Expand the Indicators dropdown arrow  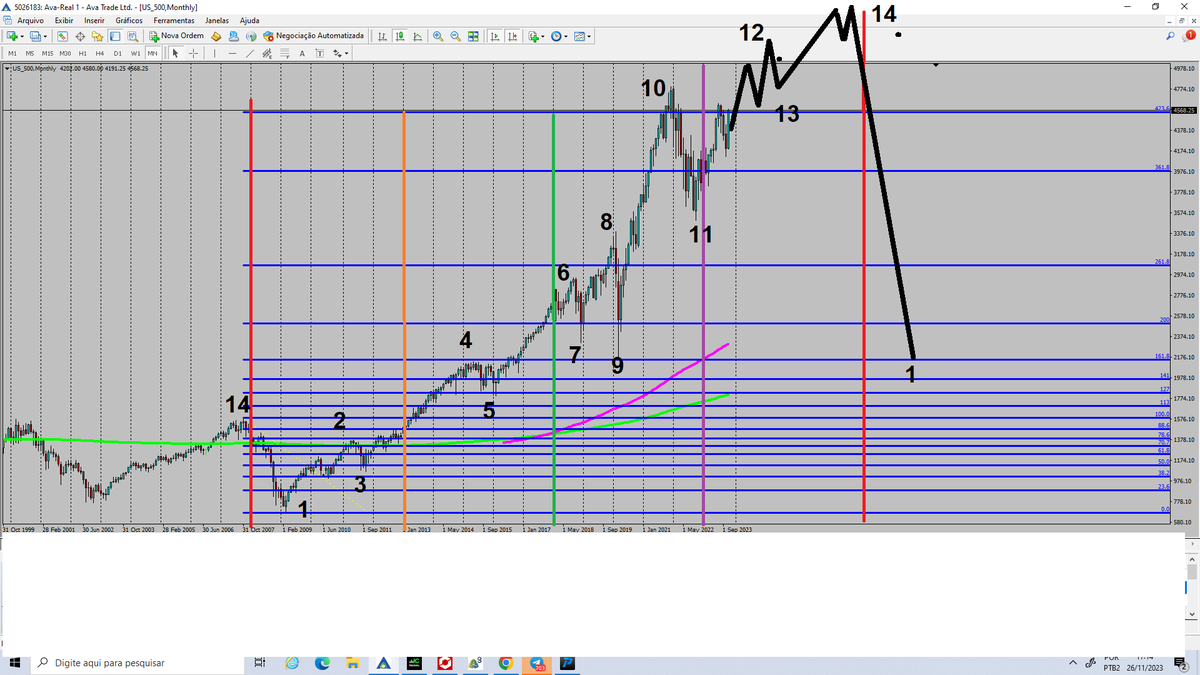click(x=545, y=37)
